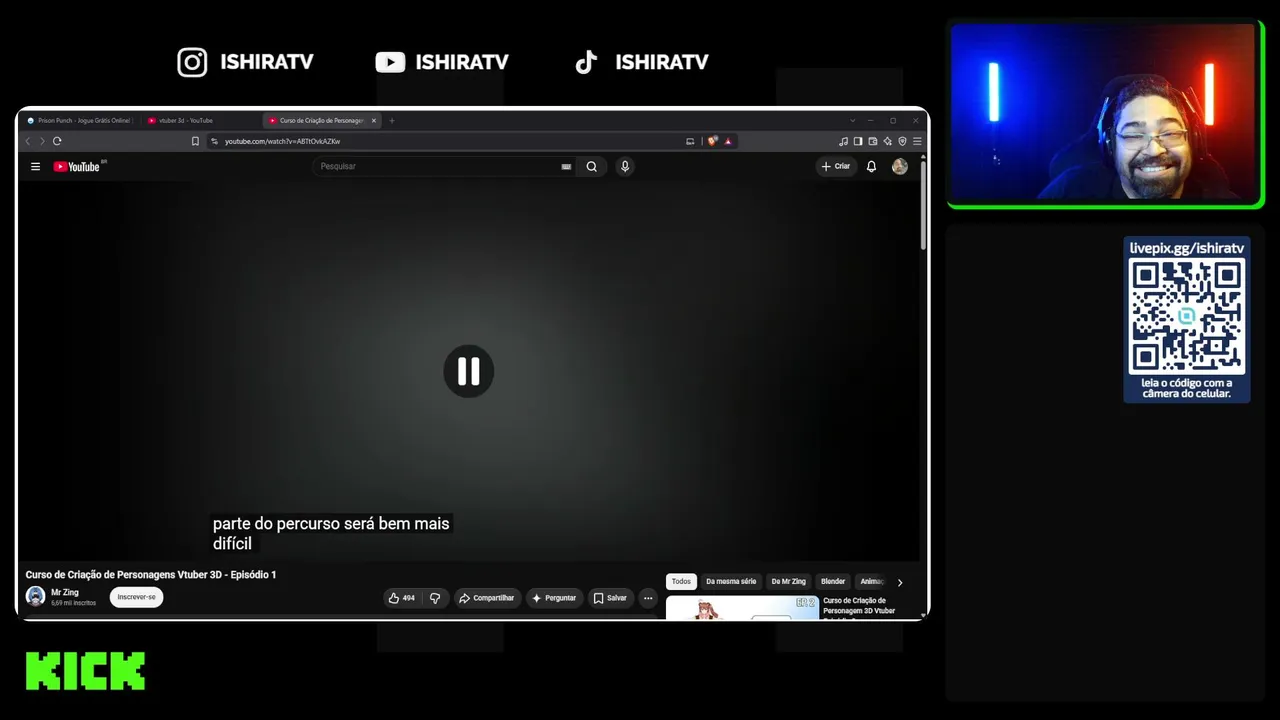
Task: Click the 6,69 mil inscritos subscriber count
Action: tap(73, 603)
